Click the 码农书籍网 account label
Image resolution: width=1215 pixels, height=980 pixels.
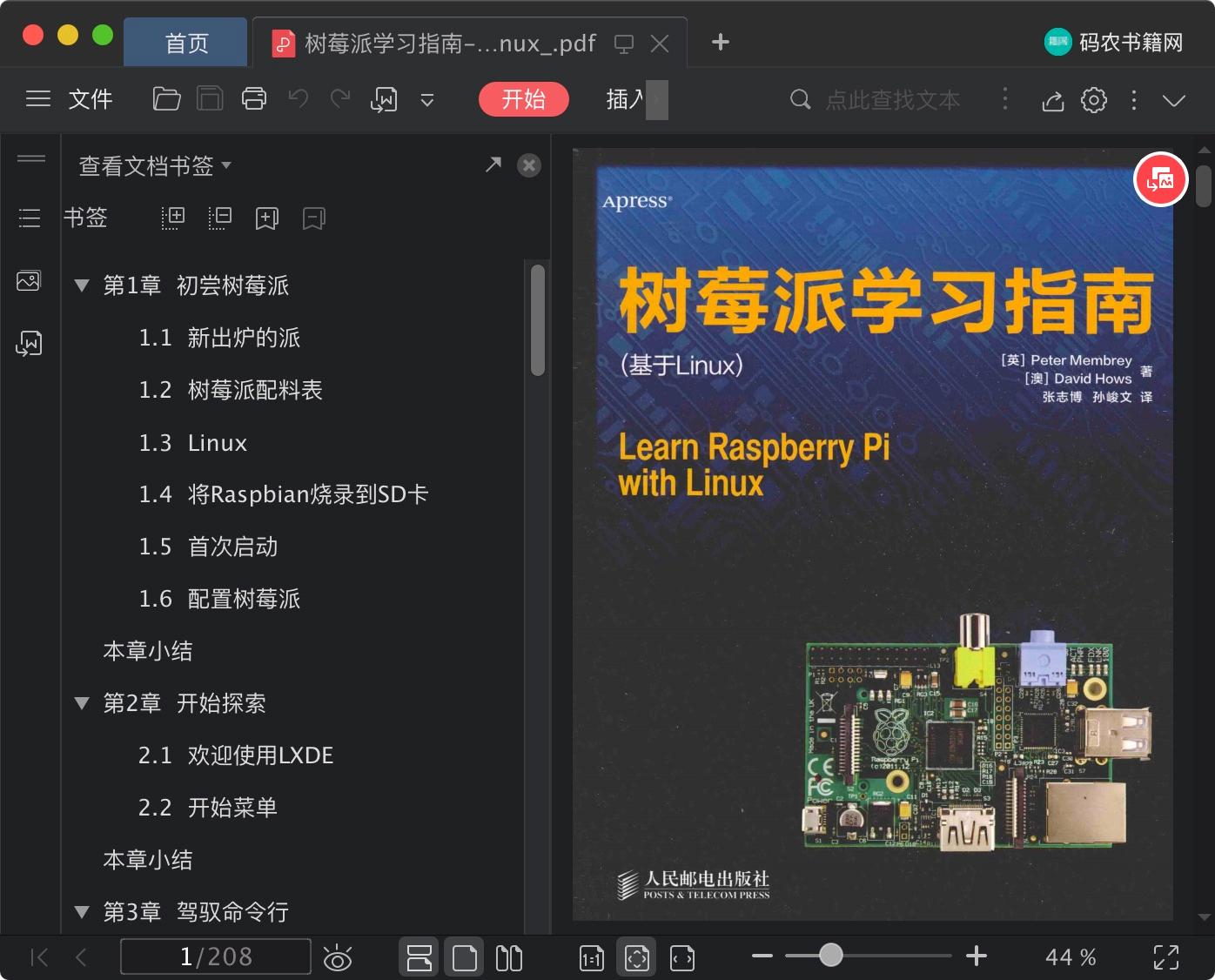coord(1114,42)
